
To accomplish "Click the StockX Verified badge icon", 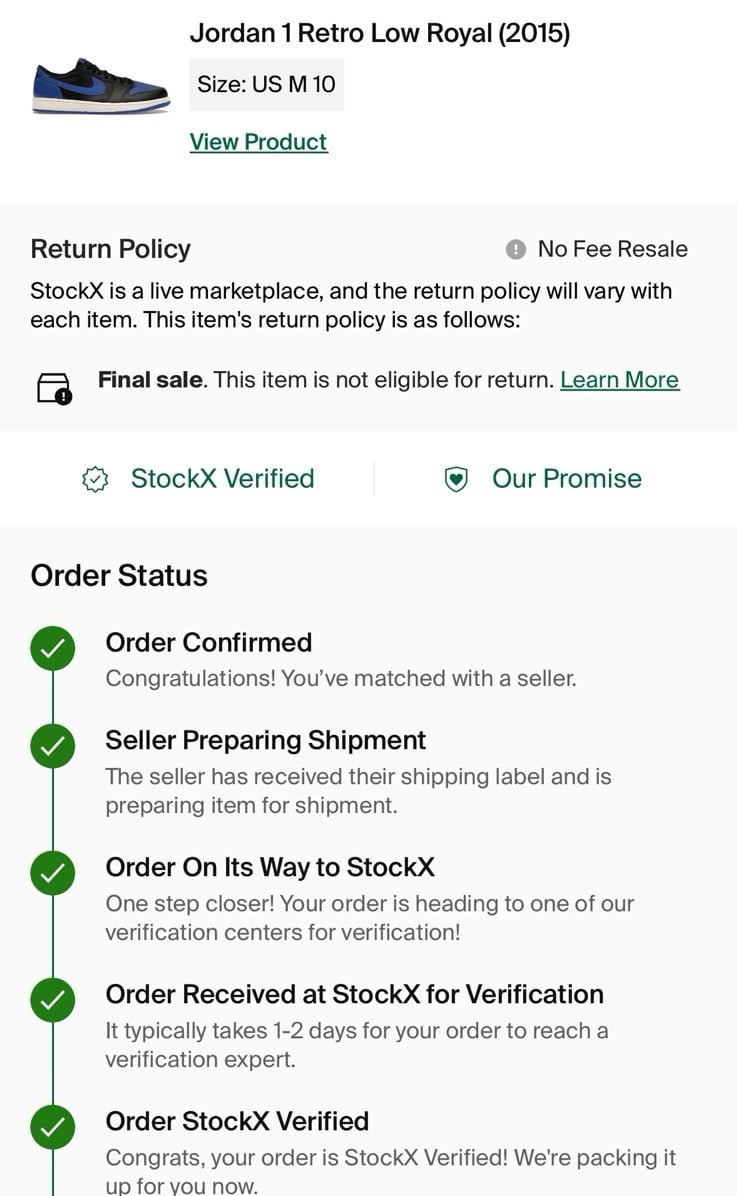I will pyautogui.click(x=95, y=479).
